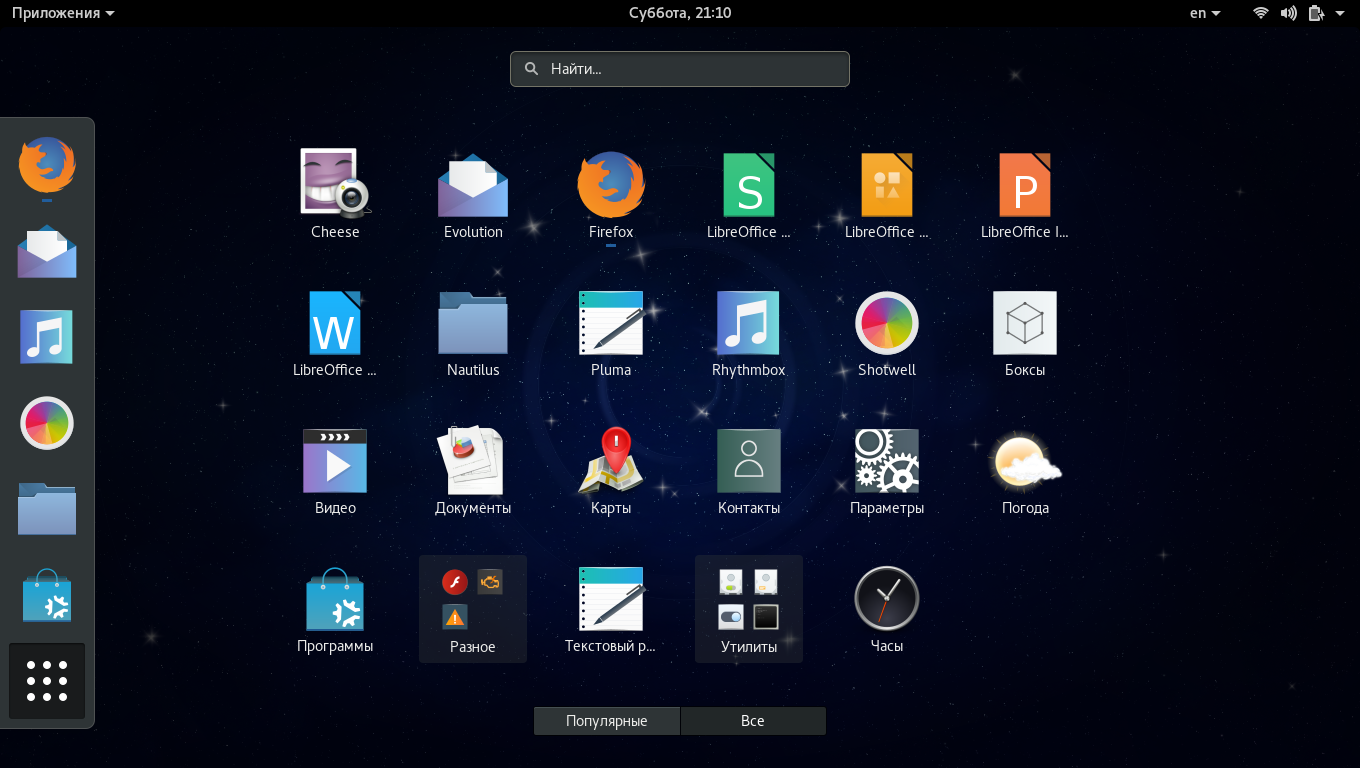The image size is (1360, 768).
Task: Switch to the Популярные tab
Action: point(607,721)
